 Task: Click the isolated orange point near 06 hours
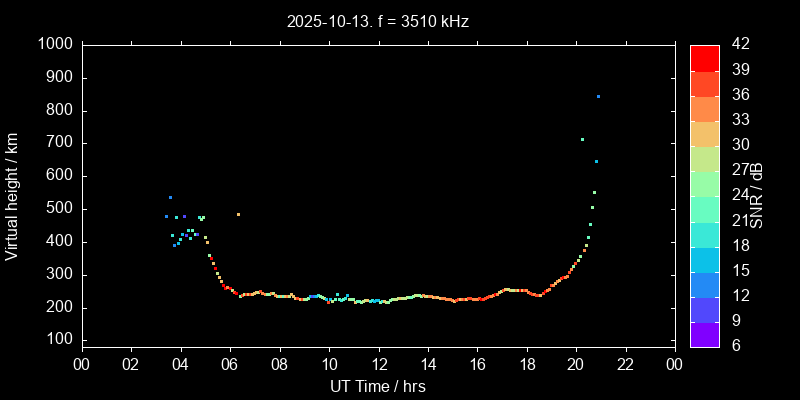[x=238, y=214]
